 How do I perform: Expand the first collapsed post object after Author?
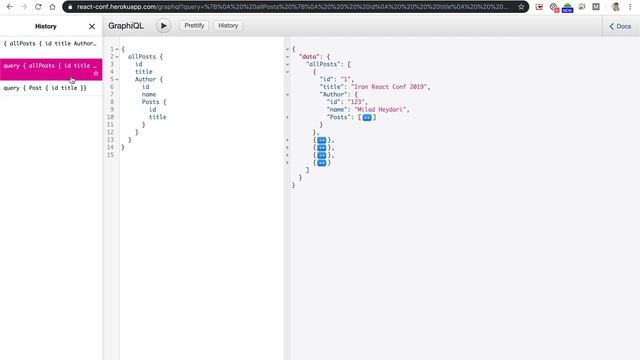[322, 140]
